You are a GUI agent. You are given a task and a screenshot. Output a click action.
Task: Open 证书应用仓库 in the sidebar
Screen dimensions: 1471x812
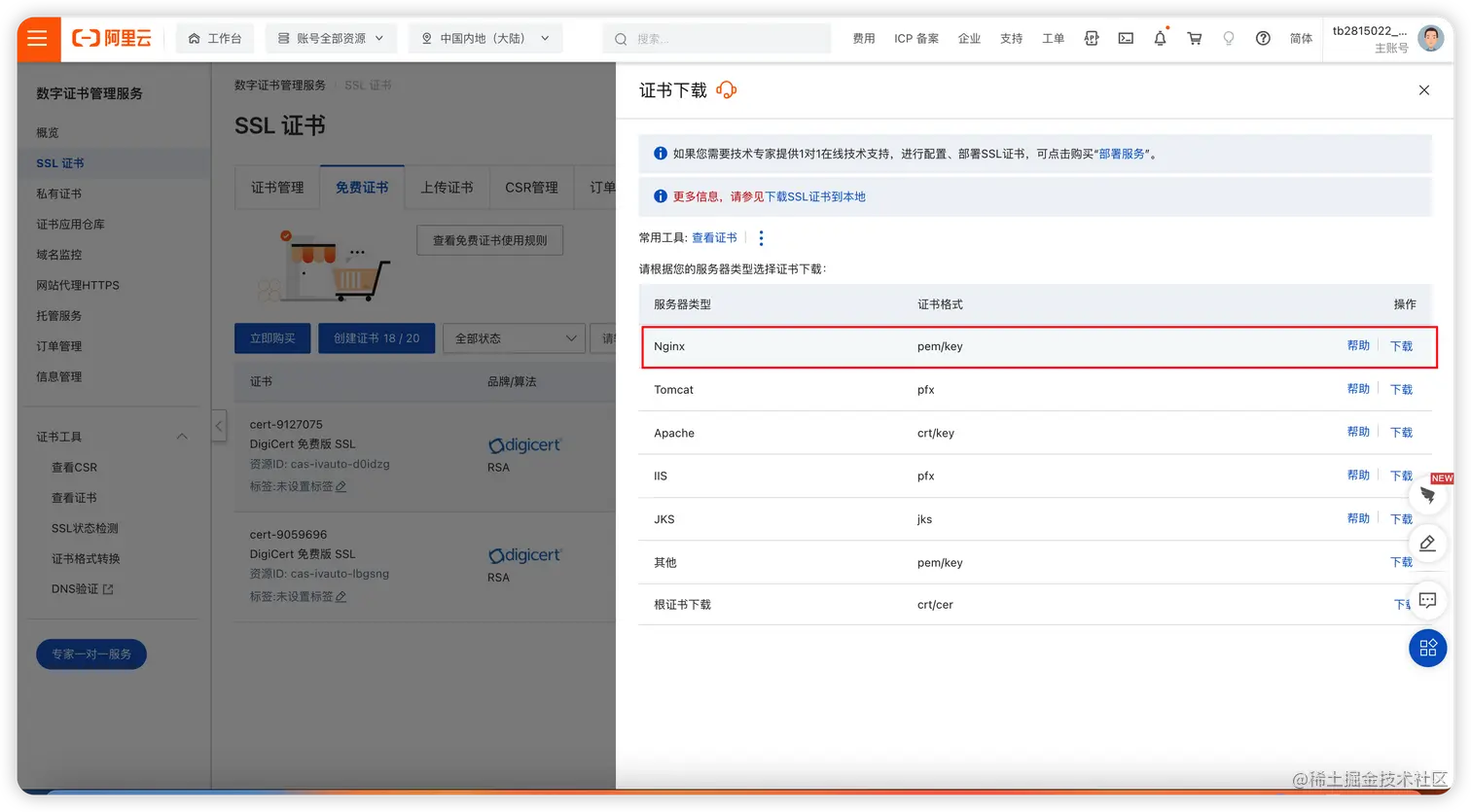point(70,225)
